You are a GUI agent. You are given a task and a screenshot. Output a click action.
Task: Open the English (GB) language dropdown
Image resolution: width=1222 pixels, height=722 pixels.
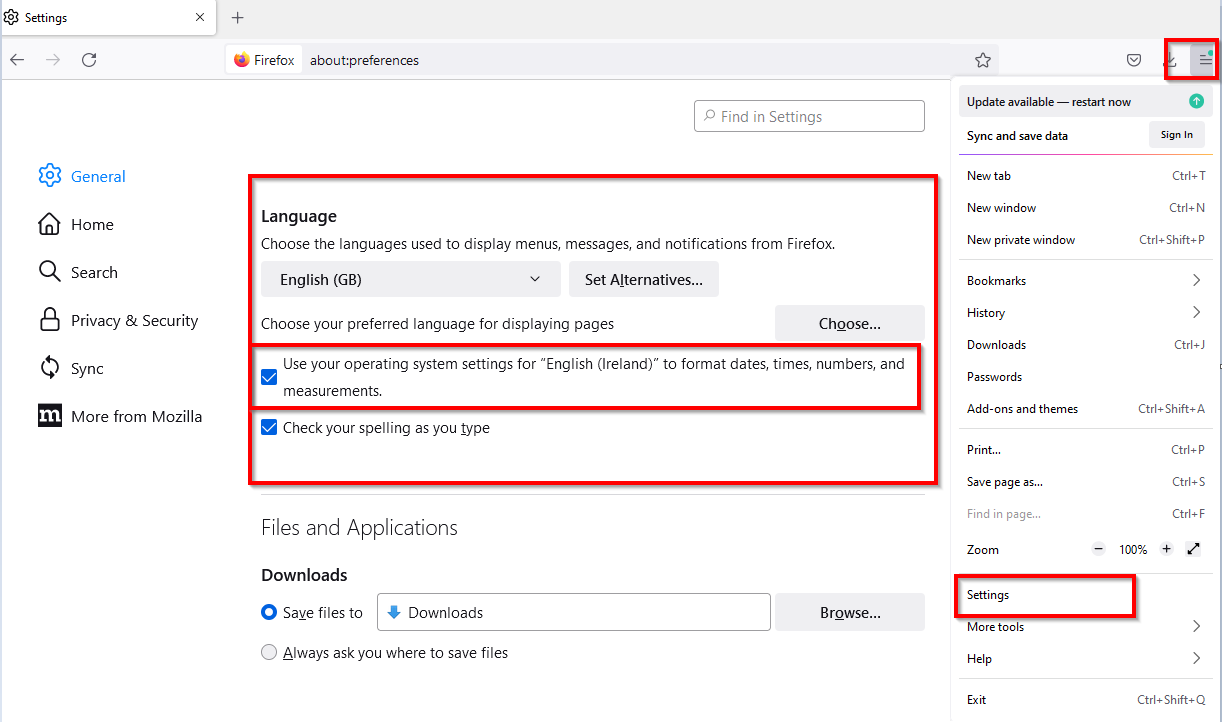coord(410,279)
